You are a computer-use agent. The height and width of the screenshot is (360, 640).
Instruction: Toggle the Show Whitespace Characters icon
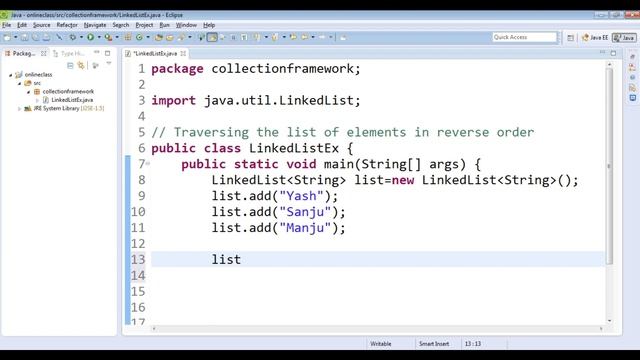click(244, 38)
